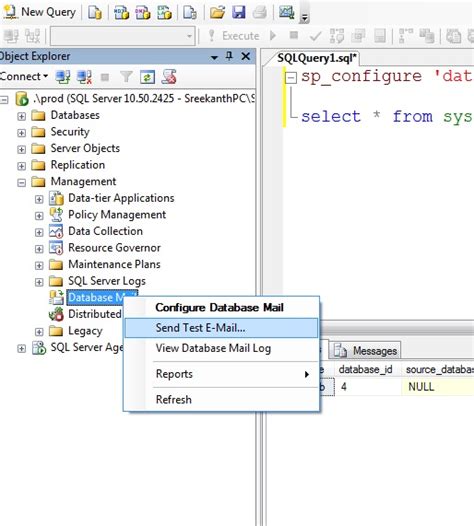The height and width of the screenshot is (526, 474).
Task: Expand the Replication folder
Action: pyautogui.click(x=21, y=166)
